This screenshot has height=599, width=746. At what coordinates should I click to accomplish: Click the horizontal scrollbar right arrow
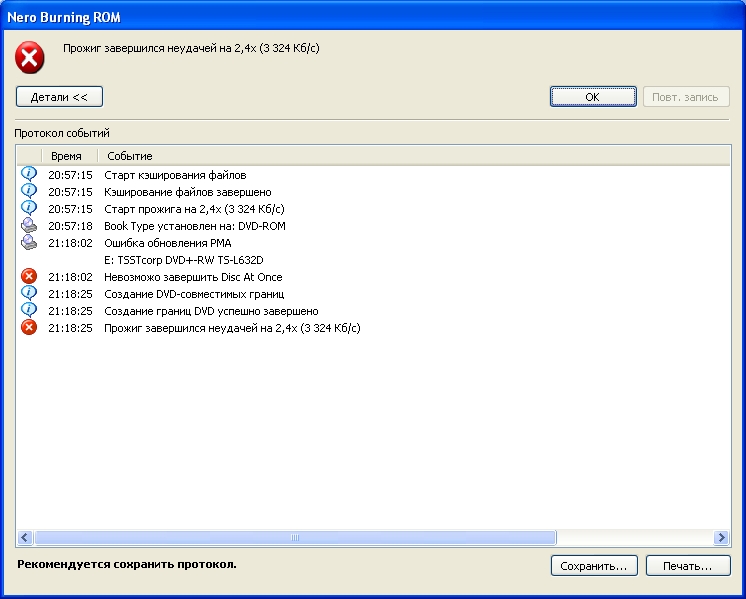pyautogui.click(x=722, y=538)
